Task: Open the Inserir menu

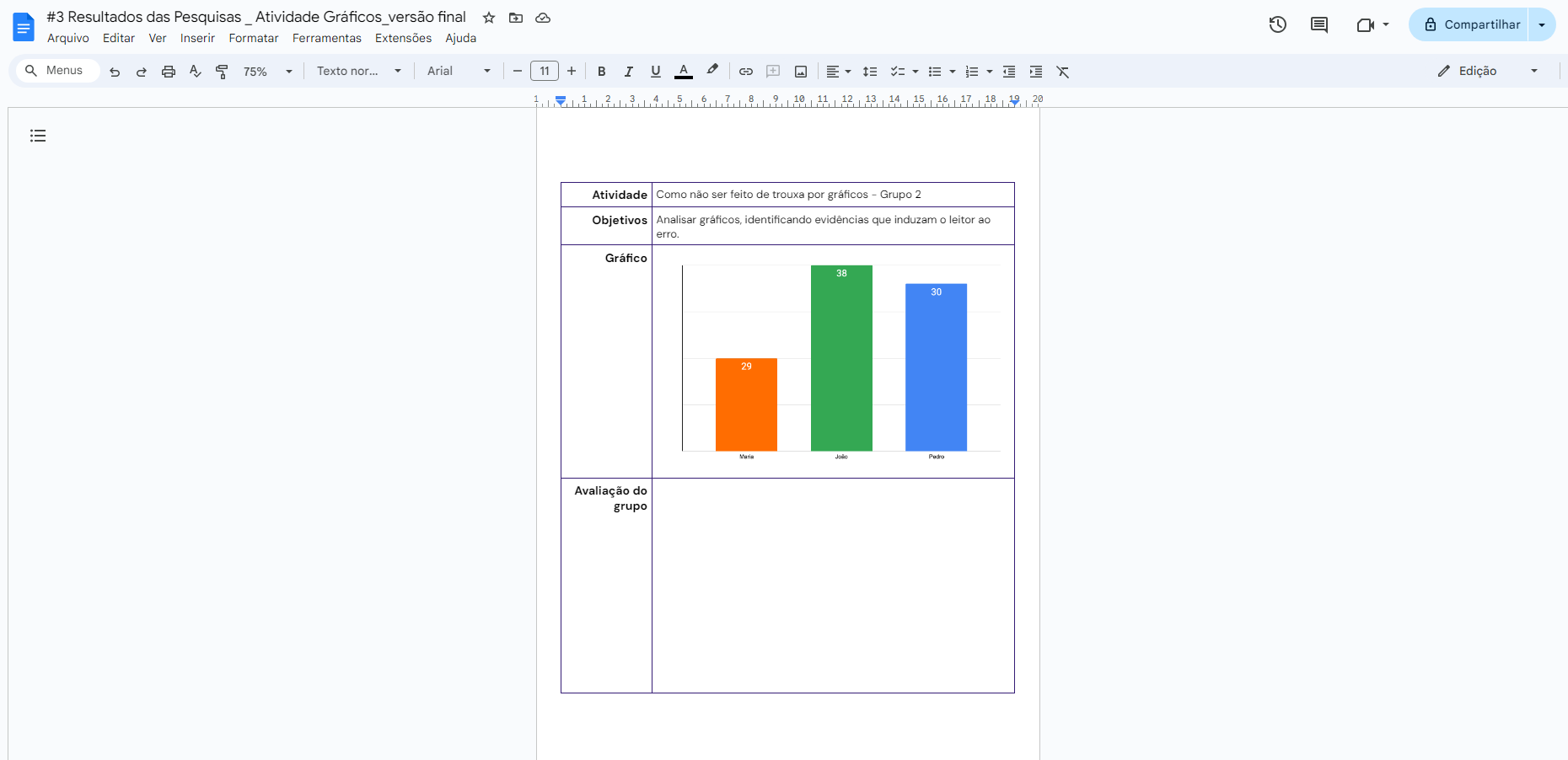Action: click(x=197, y=38)
